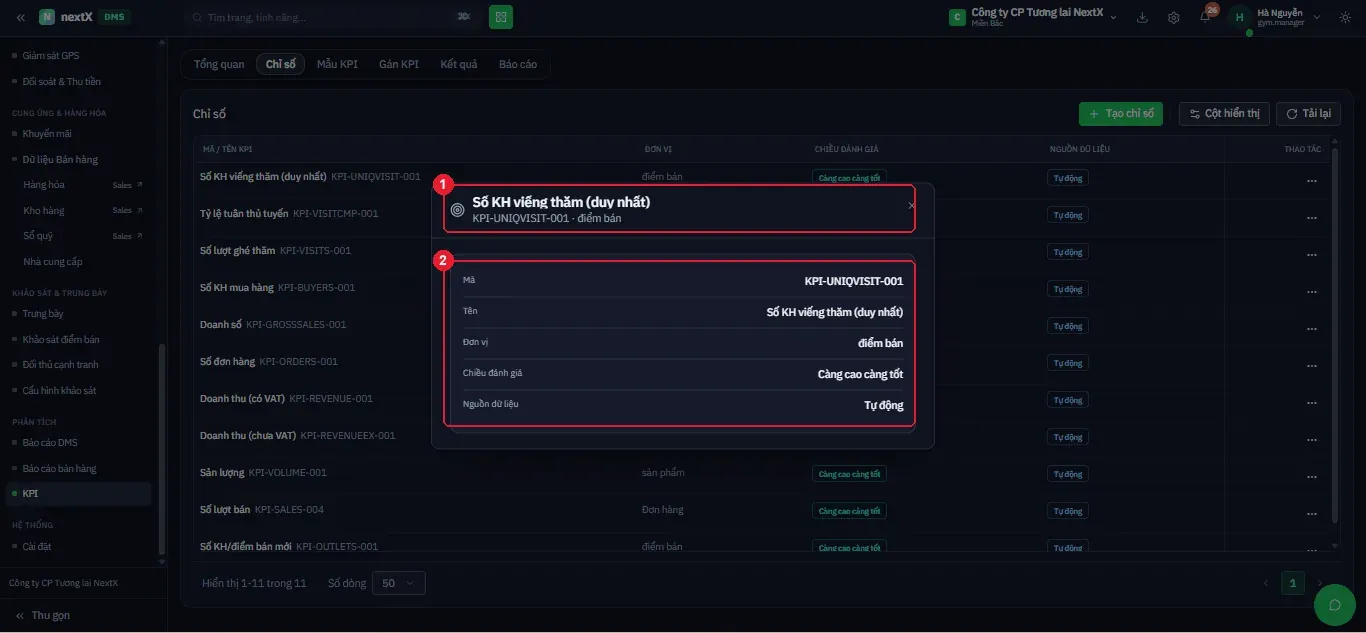Open the Gán KPI tab
1366x633 pixels.
[399, 64]
